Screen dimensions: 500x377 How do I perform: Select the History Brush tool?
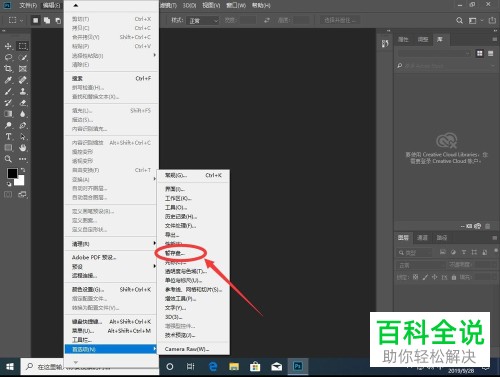[8, 103]
